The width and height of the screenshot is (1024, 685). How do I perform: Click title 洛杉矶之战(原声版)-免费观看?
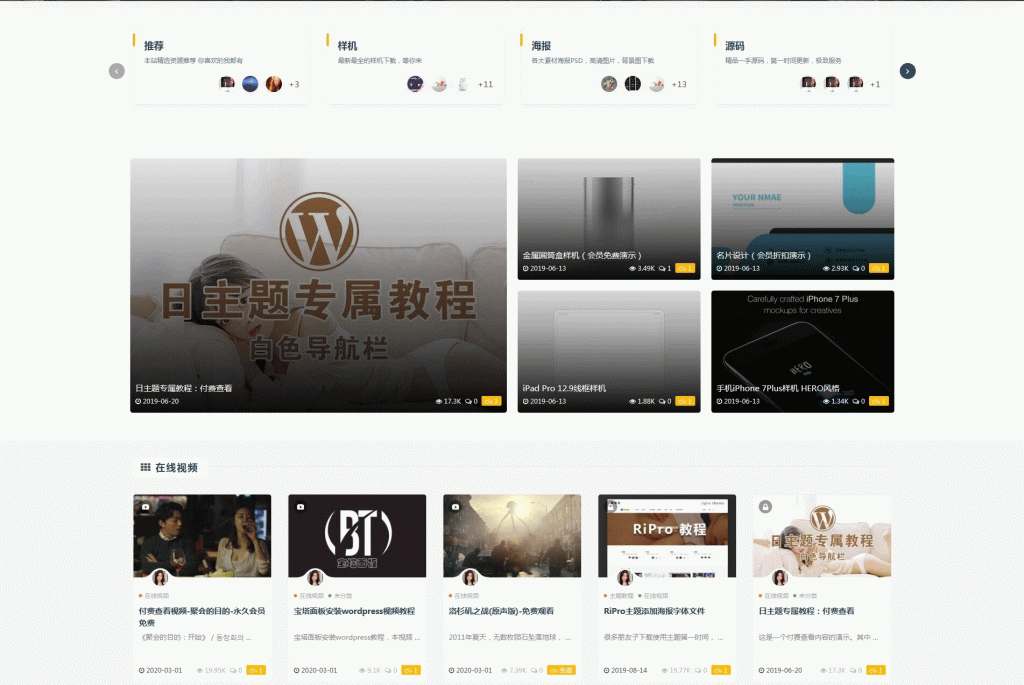(x=502, y=611)
